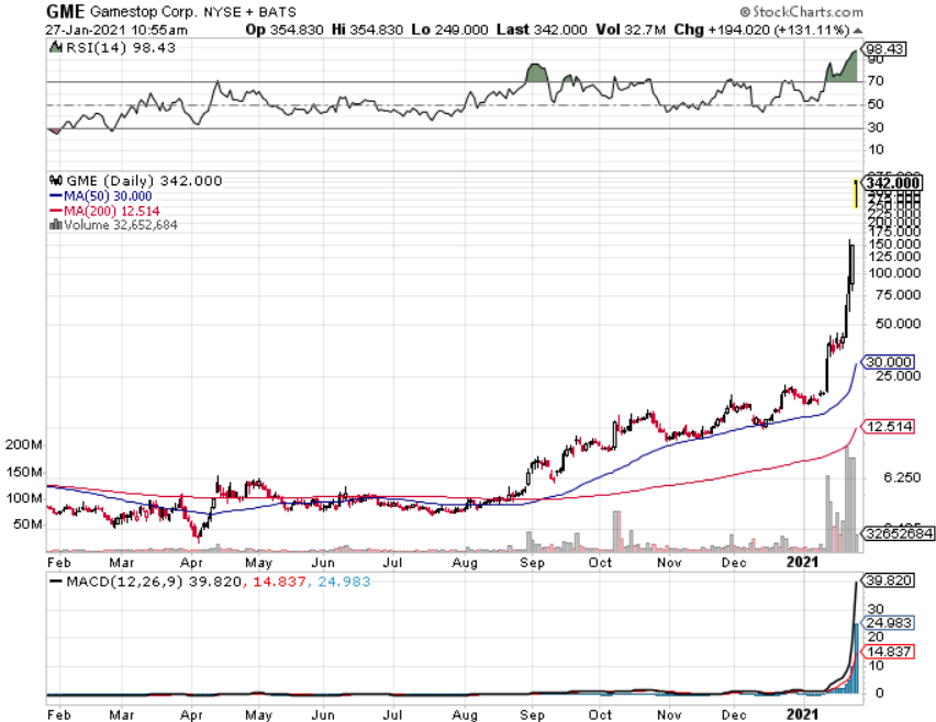Select the GME ticker symbol in header
Viewport: 936px width, 722px height.
click(66, 11)
